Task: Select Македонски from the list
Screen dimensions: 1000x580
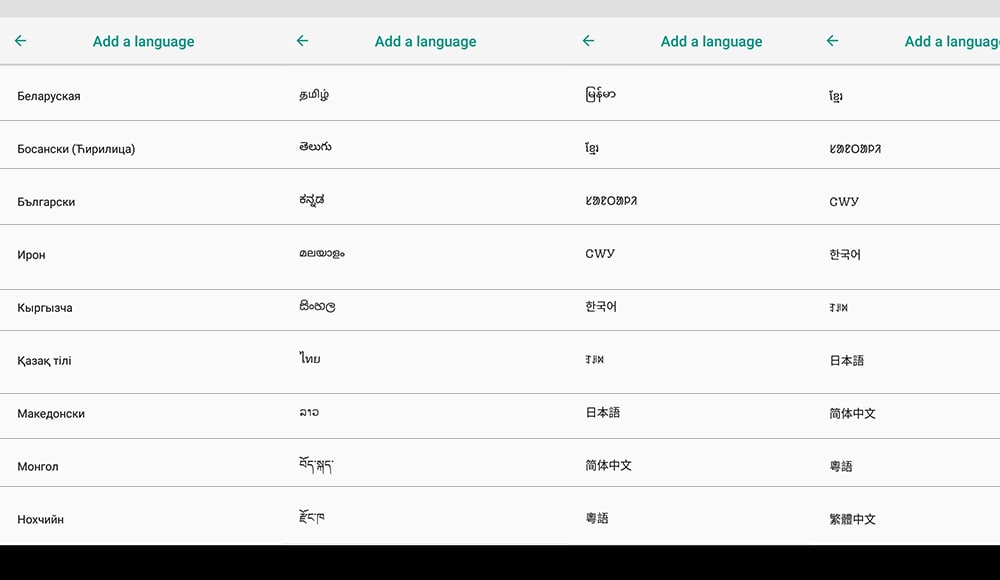Action: click(x=51, y=414)
